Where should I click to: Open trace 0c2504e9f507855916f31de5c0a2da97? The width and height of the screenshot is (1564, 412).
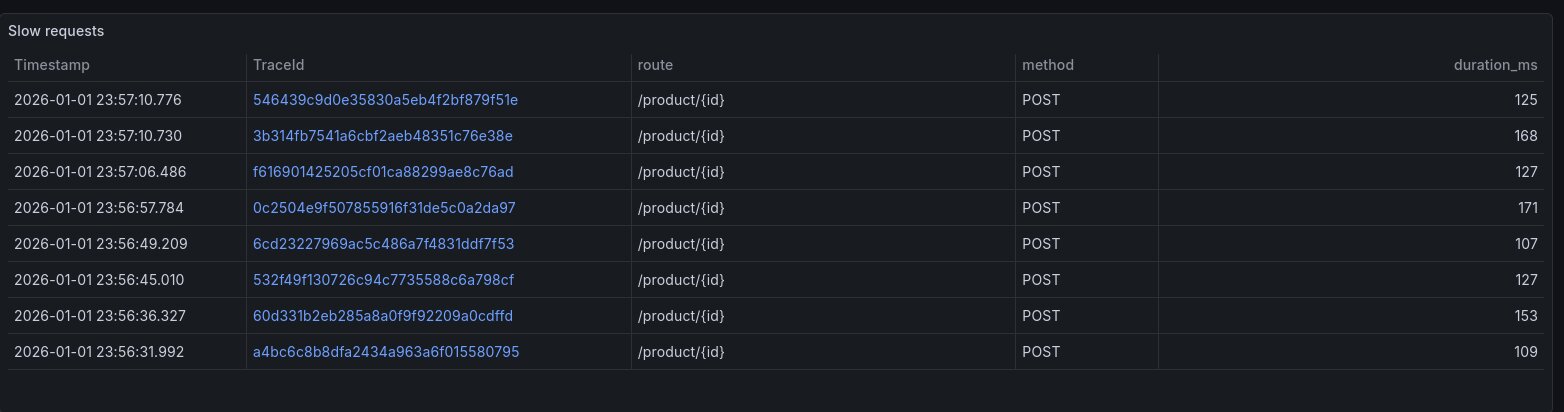coord(384,208)
